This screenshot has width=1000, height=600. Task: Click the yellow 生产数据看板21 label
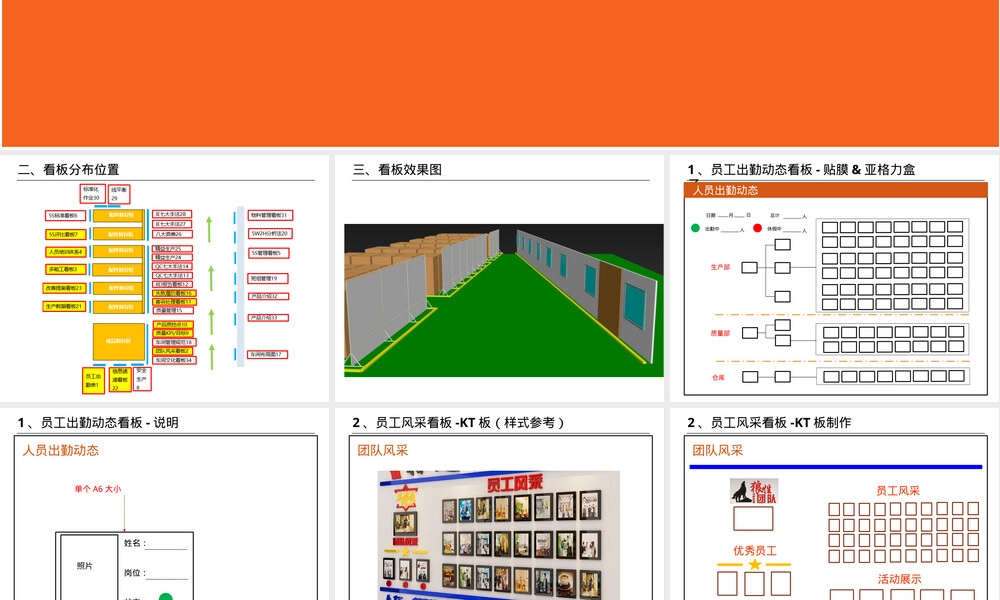[64, 307]
